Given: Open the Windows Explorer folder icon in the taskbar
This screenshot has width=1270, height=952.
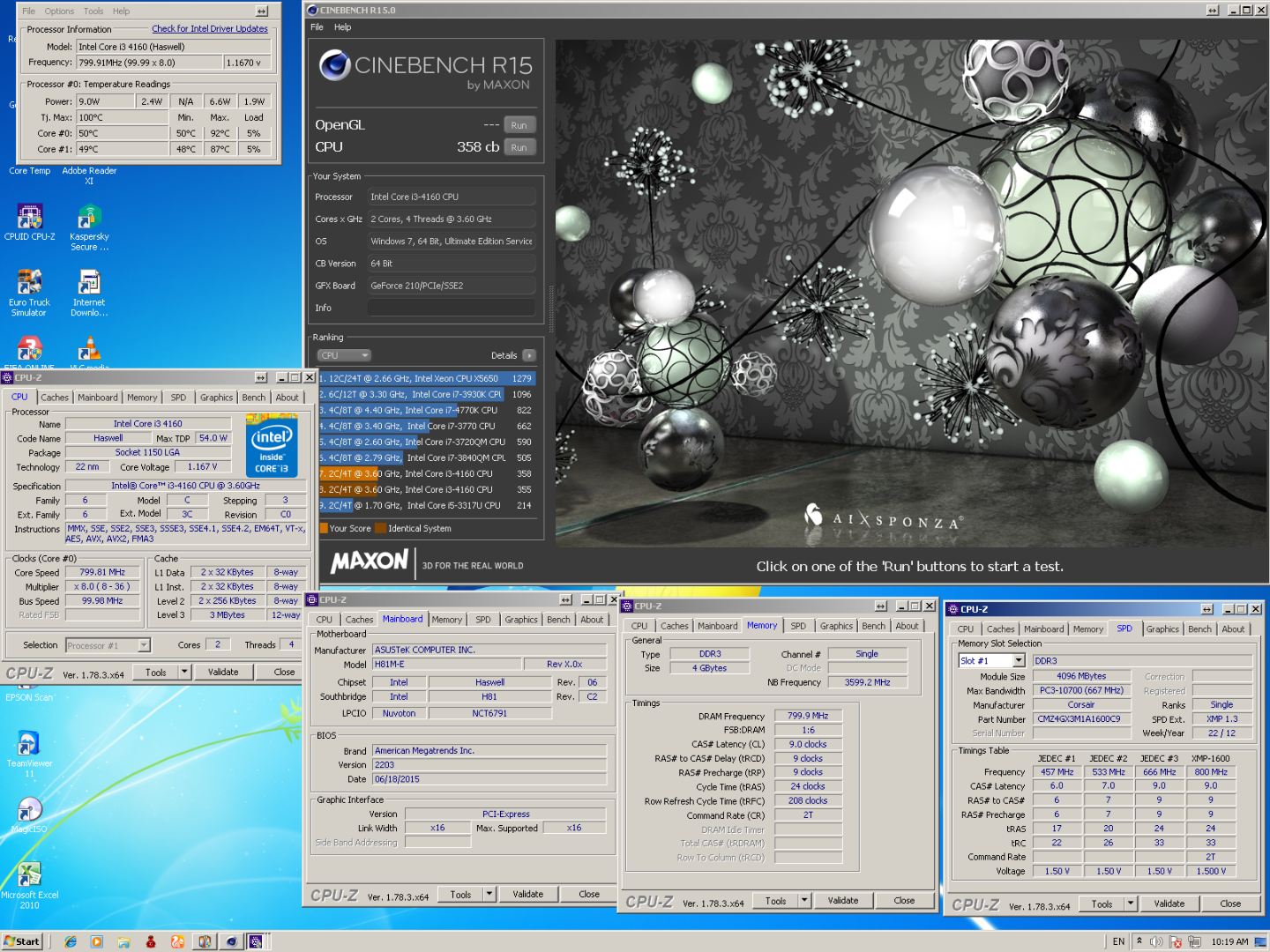Looking at the screenshot, I should [x=123, y=941].
